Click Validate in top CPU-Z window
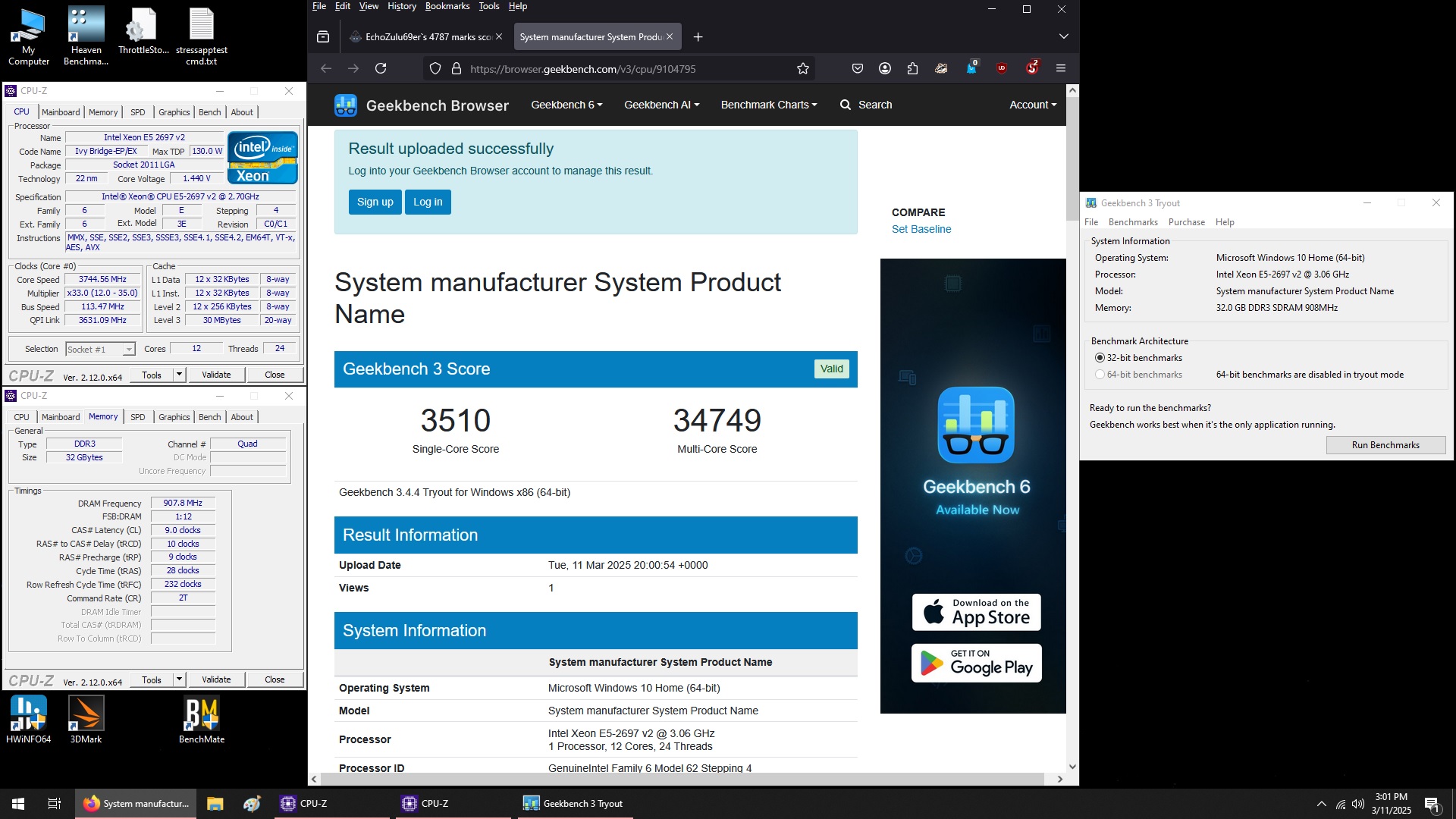This screenshot has height=819, width=1456. point(216,375)
